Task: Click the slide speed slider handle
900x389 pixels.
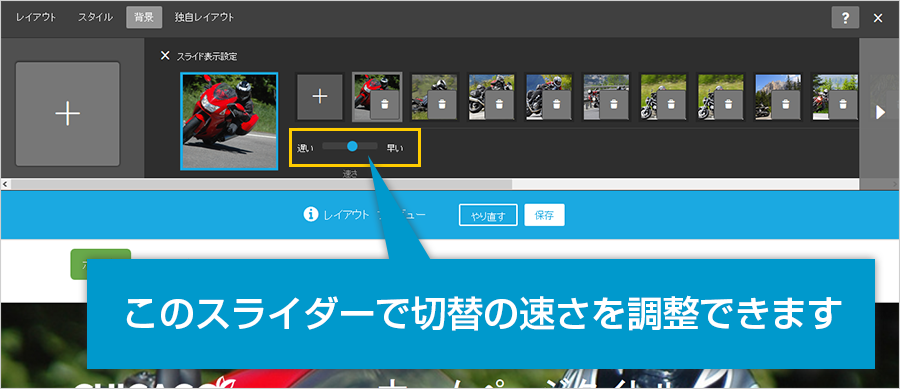Action: point(352,146)
